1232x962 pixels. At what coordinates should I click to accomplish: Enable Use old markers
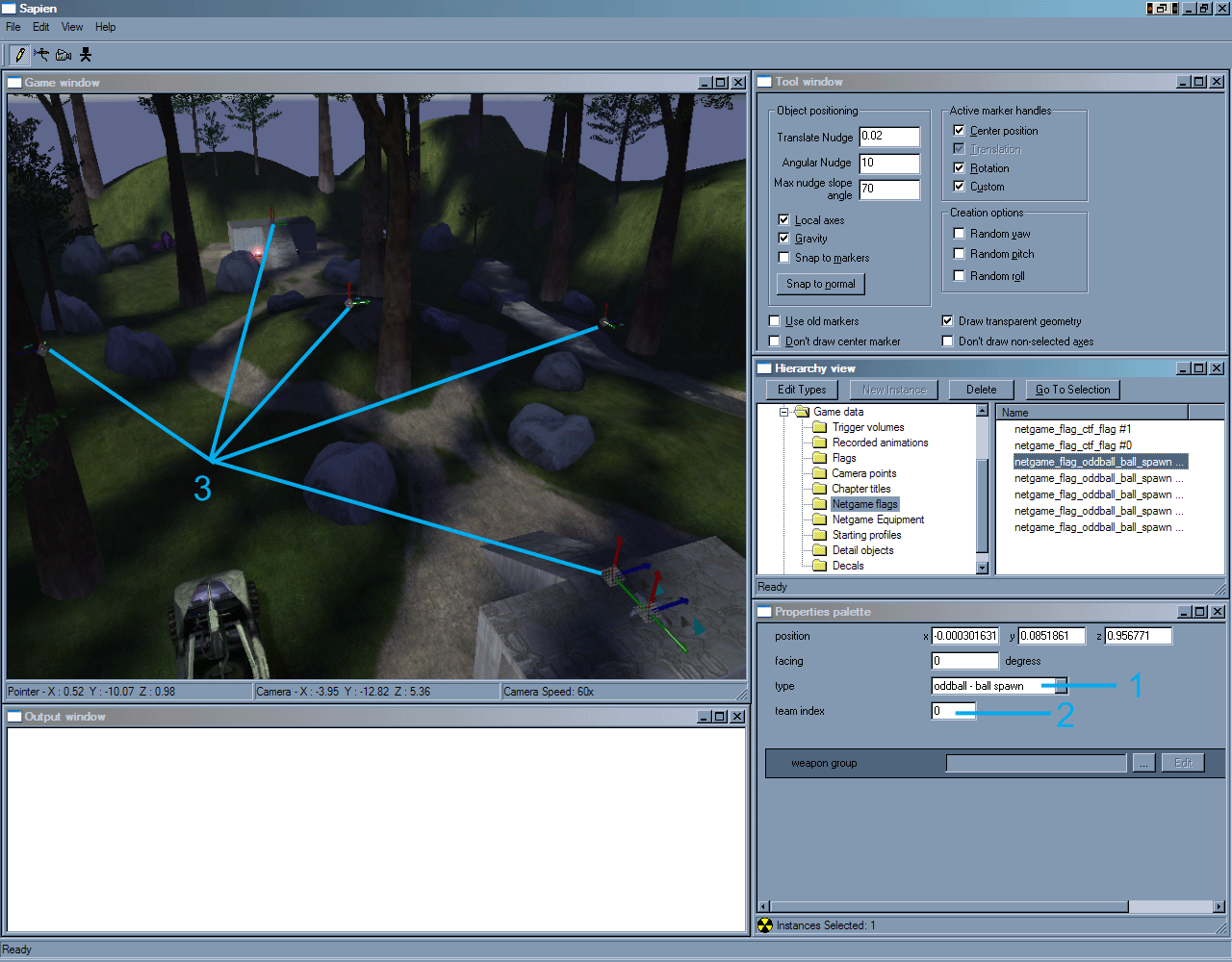pos(775,320)
